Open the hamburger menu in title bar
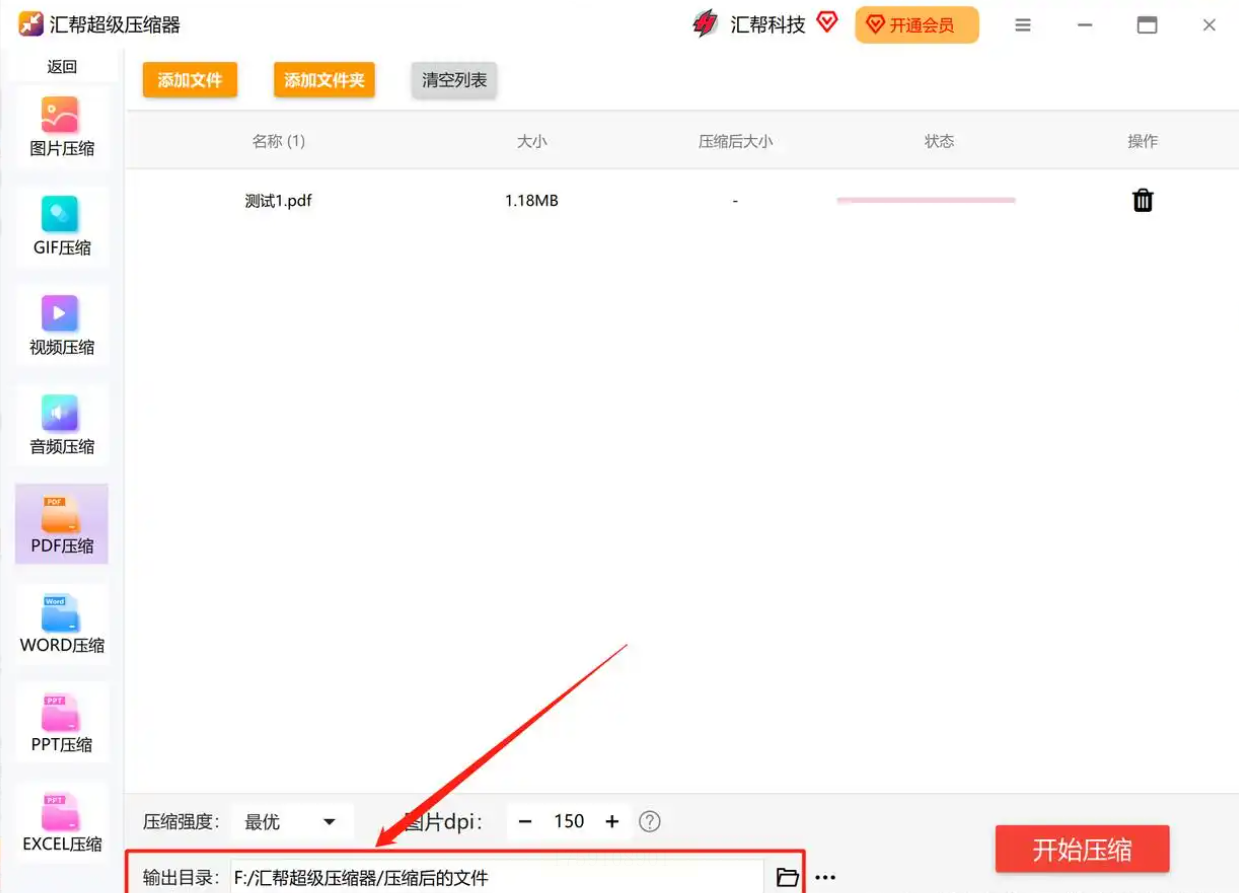 1022,26
